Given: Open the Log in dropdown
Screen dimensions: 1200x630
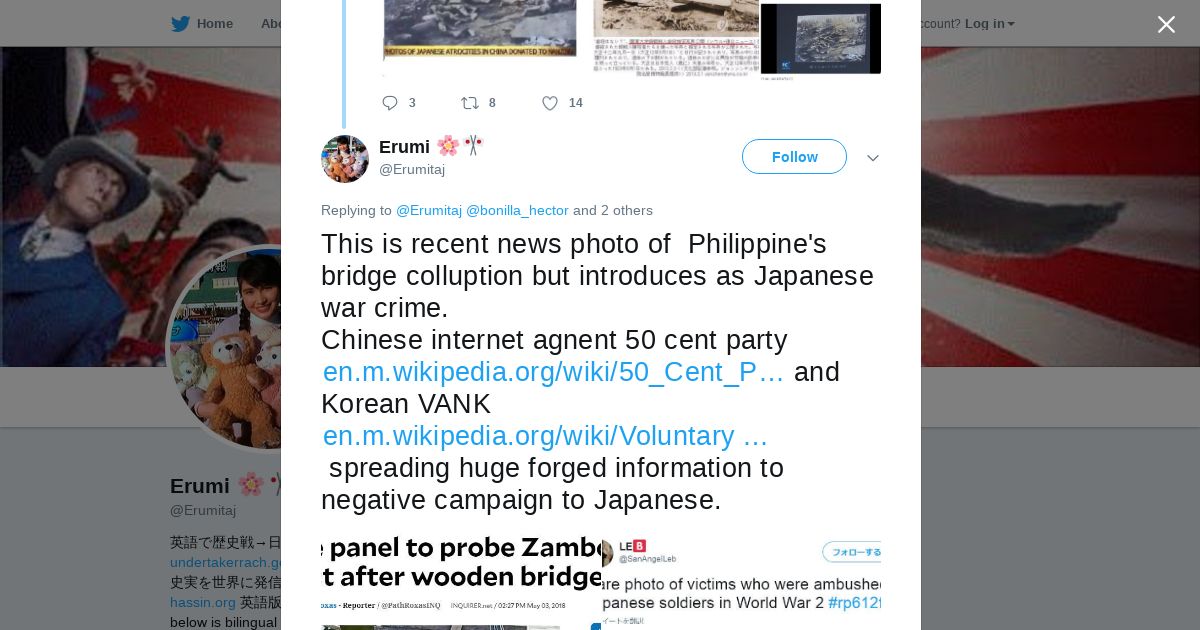Looking at the screenshot, I should (x=989, y=23).
